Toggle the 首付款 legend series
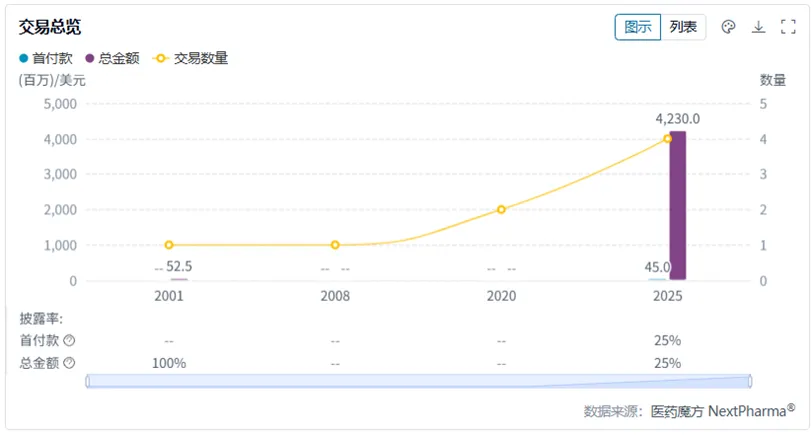This screenshot has height=435, width=811. 45,58
